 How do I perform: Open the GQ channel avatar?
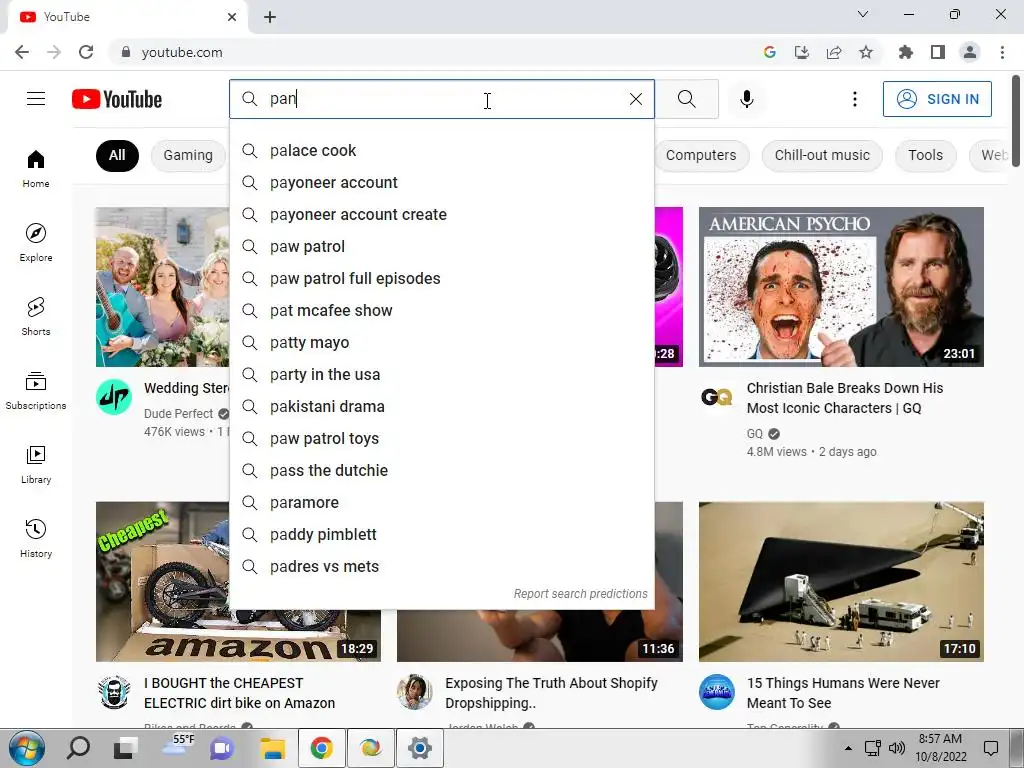[x=716, y=396]
